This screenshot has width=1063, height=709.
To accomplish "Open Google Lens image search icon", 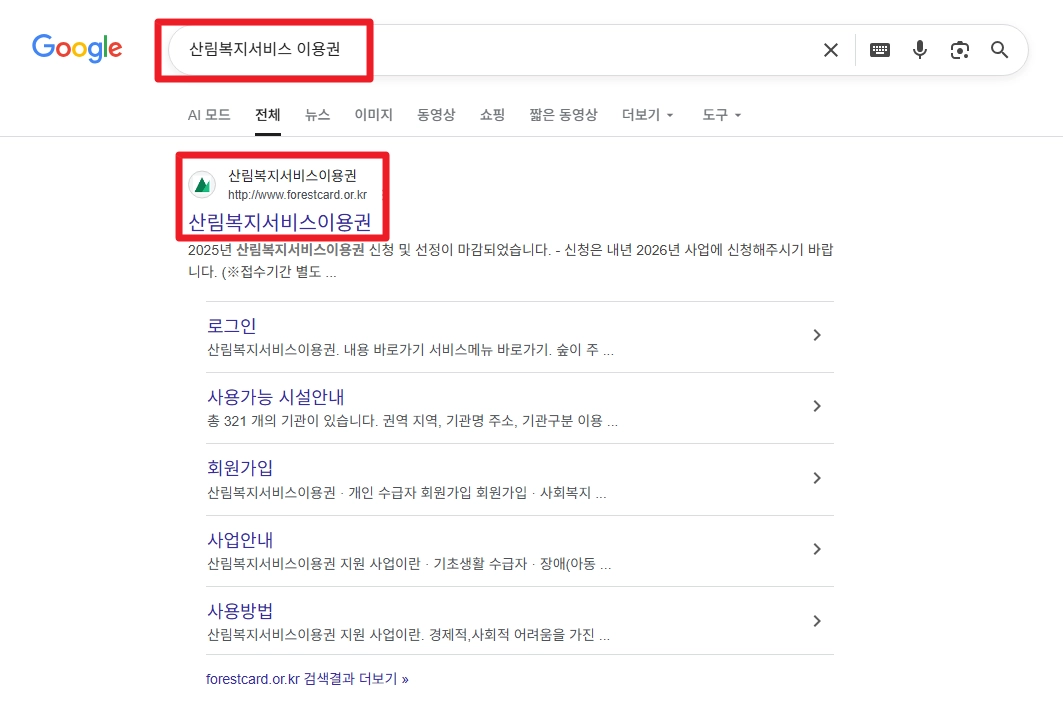I will pos(960,49).
